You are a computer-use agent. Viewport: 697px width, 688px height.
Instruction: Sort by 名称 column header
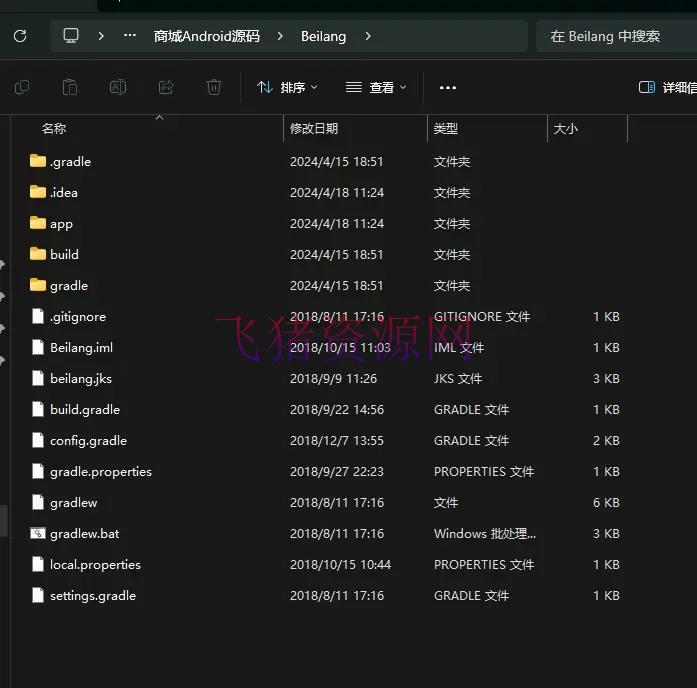pos(54,128)
